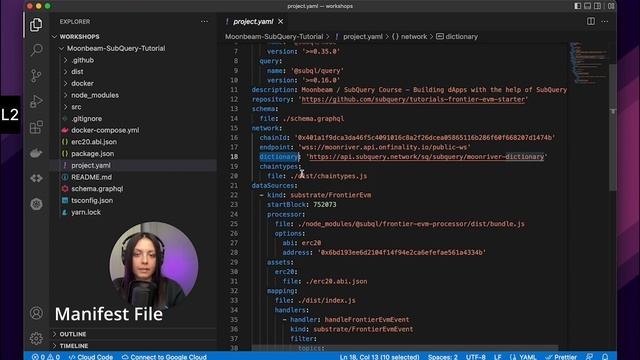
Task: Open the Search view in activity bar
Action: 36,50
